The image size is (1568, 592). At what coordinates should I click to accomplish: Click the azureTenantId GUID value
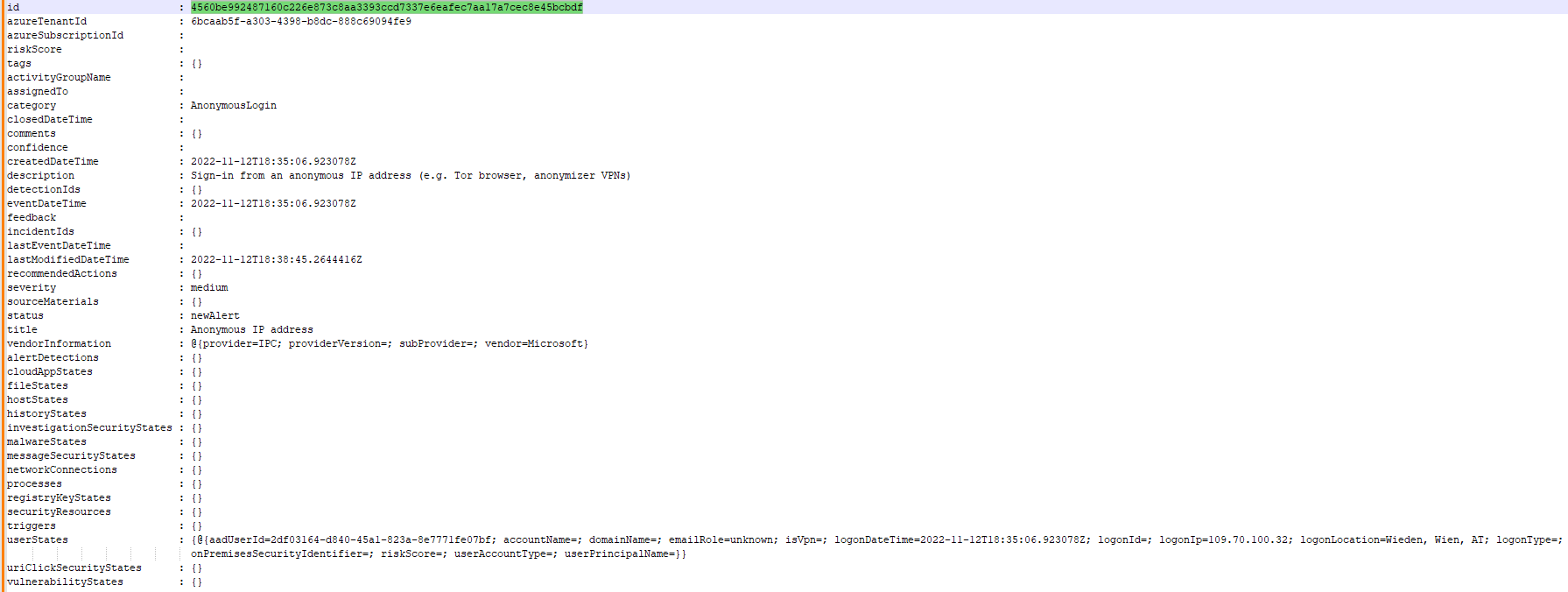click(x=300, y=21)
